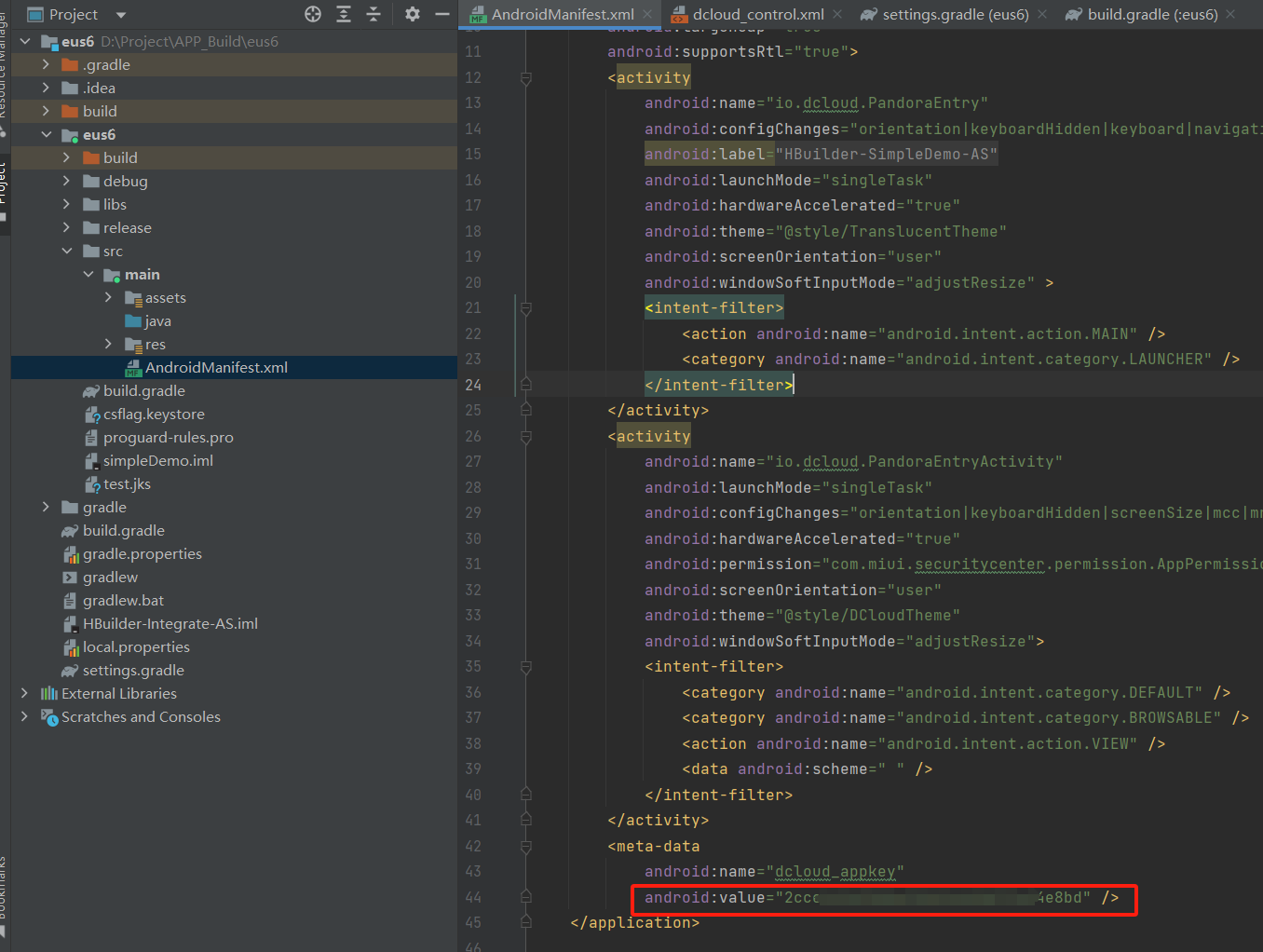Select csflag.keystore in project tree

point(154,414)
